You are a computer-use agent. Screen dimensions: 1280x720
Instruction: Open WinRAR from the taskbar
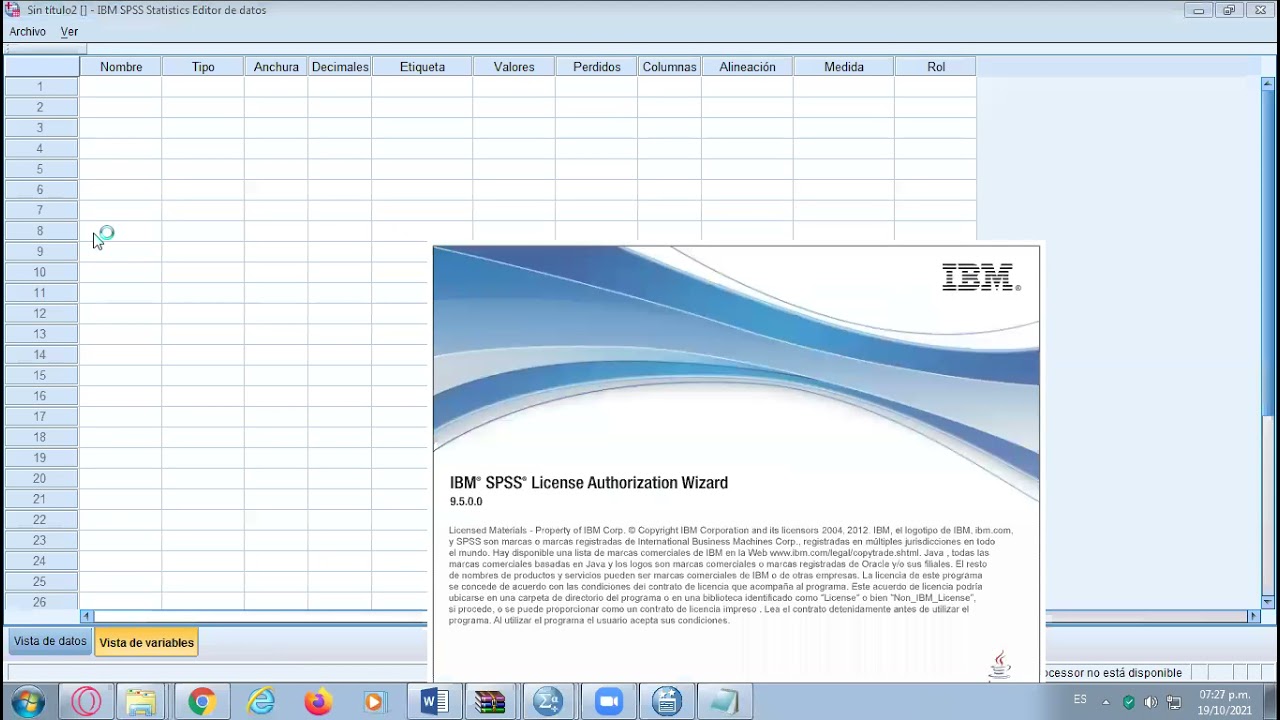tap(490, 702)
